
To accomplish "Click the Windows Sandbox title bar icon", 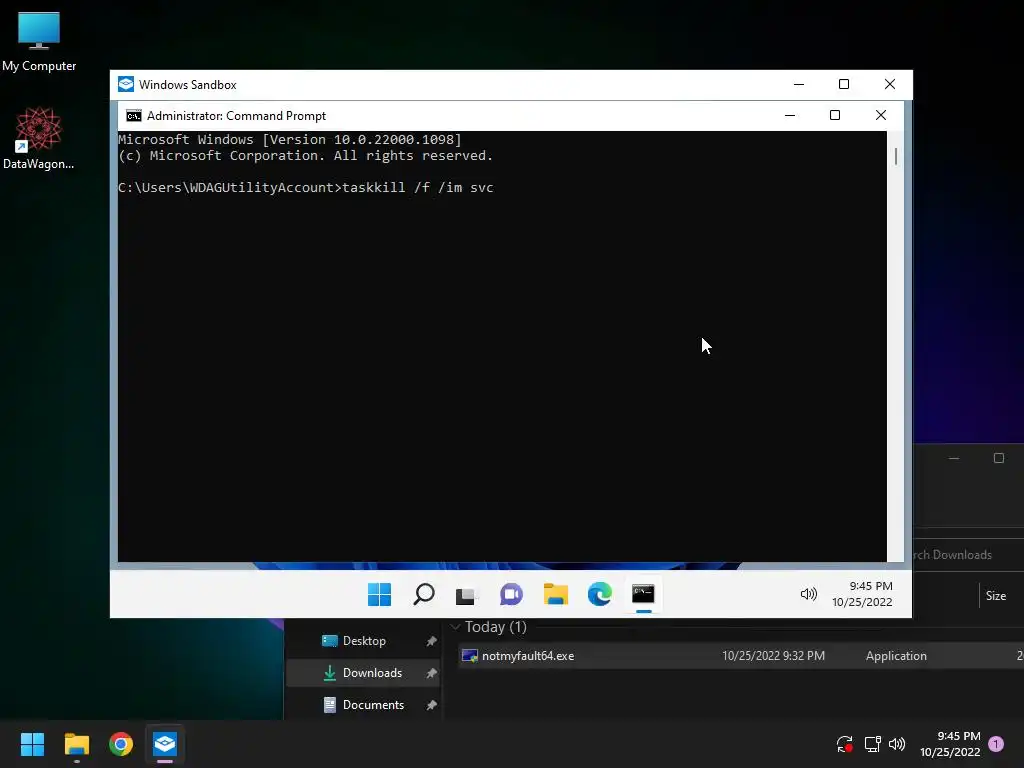I will pyautogui.click(x=126, y=84).
